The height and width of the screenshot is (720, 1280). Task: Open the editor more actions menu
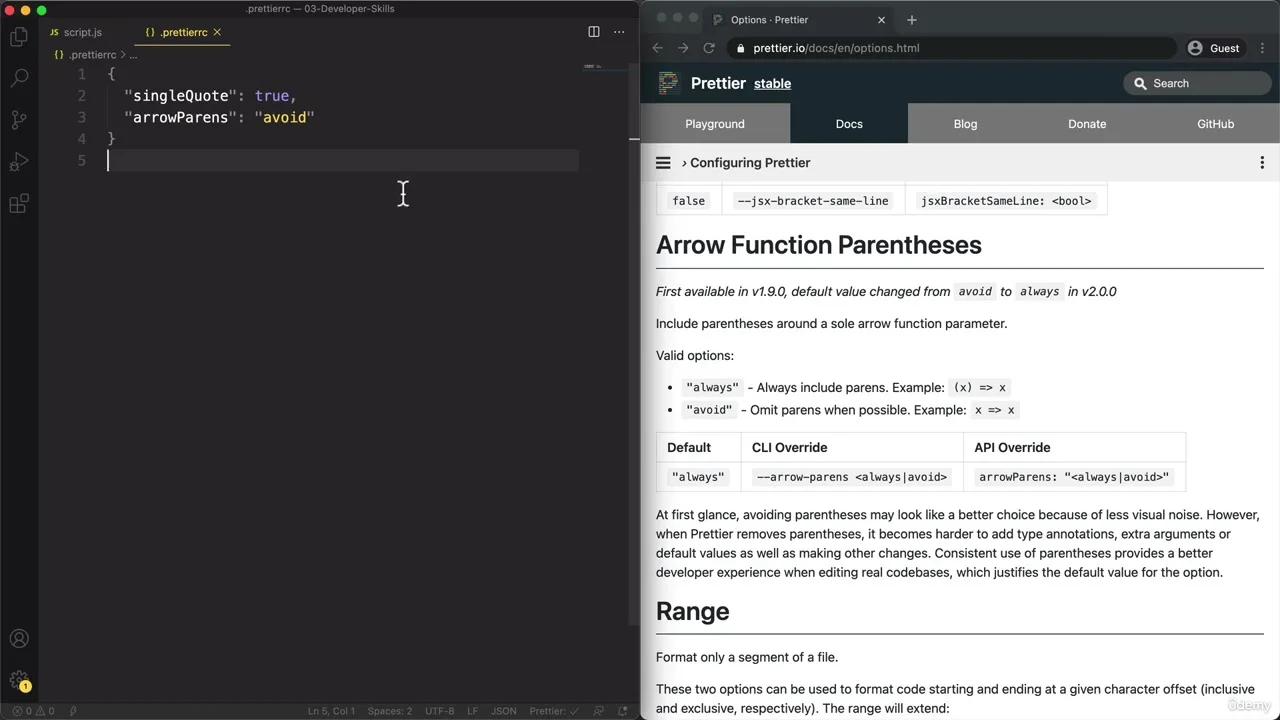pyautogui.click(x=619, y=32)
